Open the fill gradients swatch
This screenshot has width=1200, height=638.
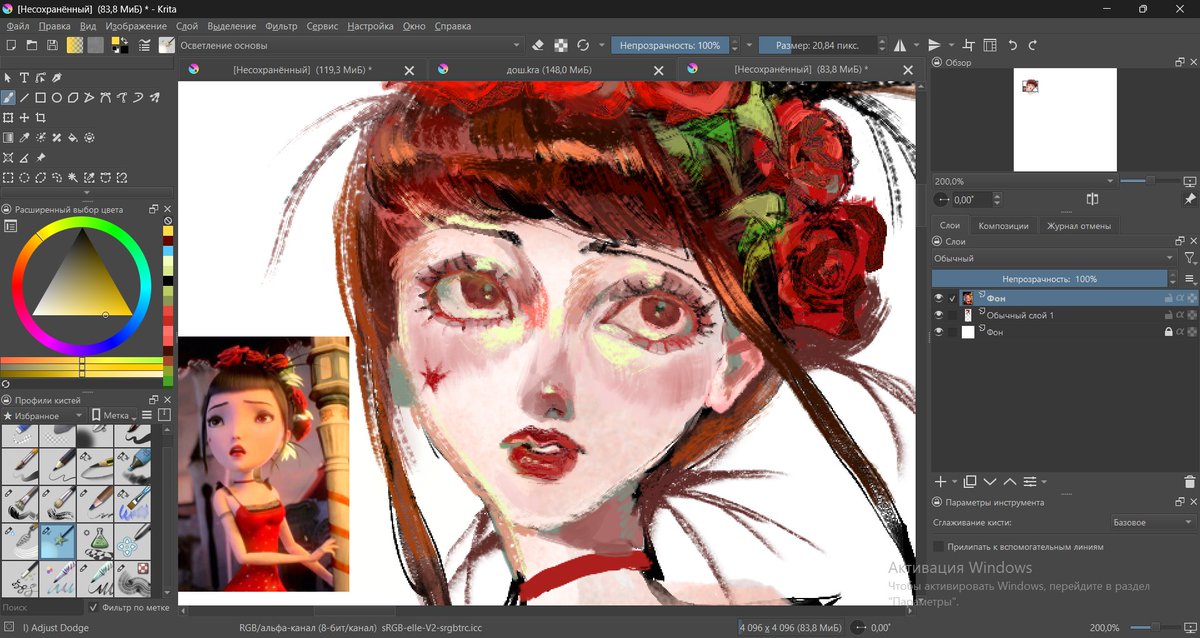point(75,45)
